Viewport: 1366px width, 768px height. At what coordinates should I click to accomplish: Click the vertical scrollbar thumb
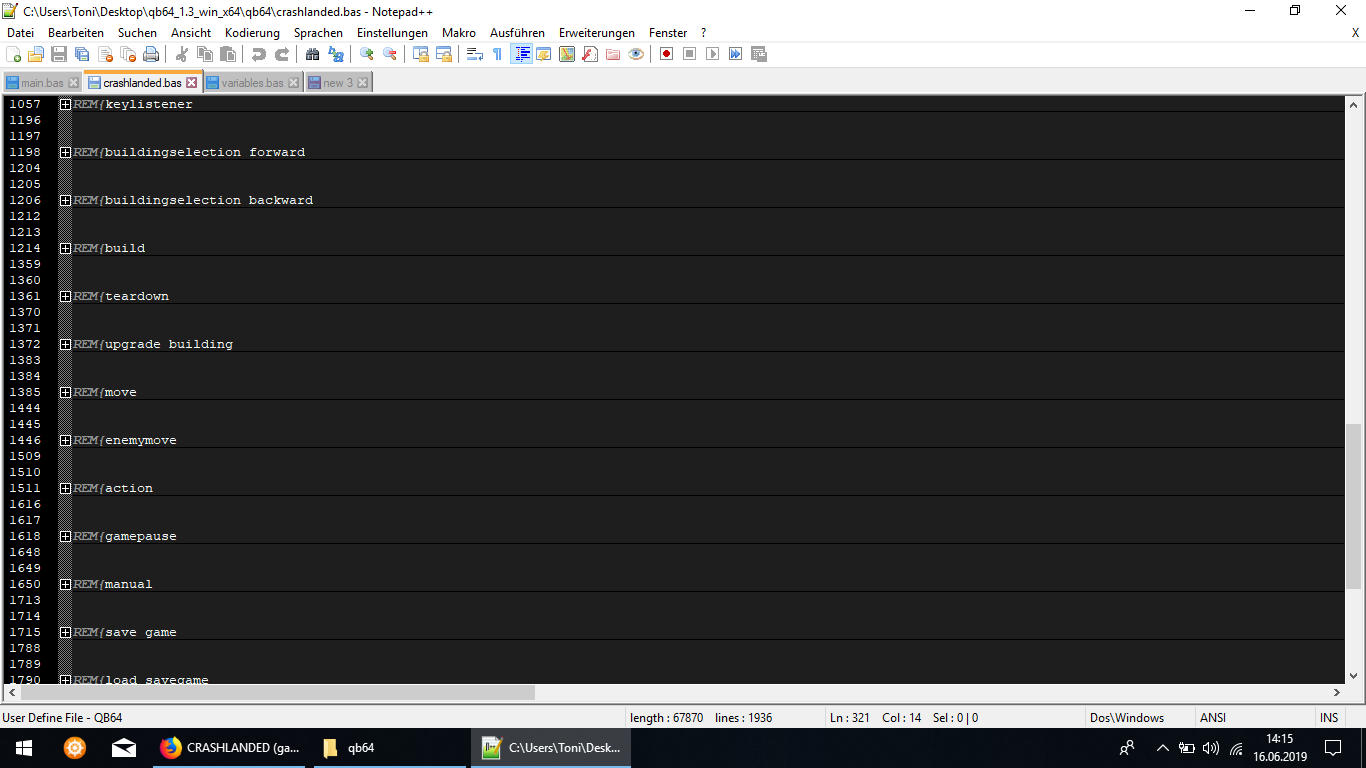[x=1353, y=505]
